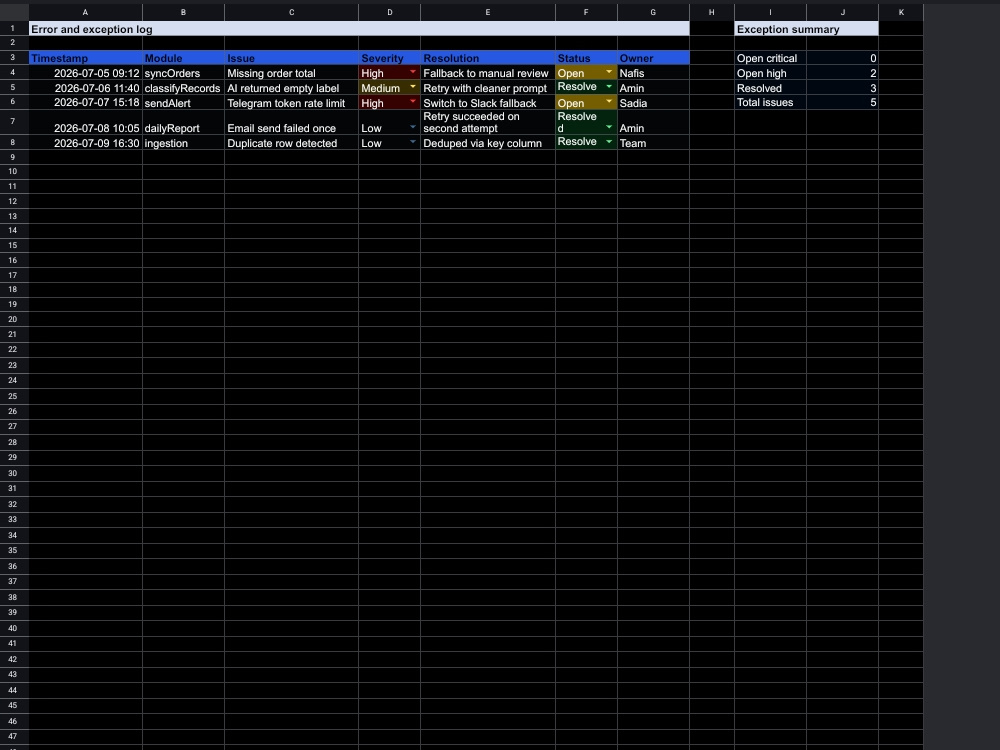Select the Open critical count value 0
1000x750 pixels.
(x=842, y=57)
